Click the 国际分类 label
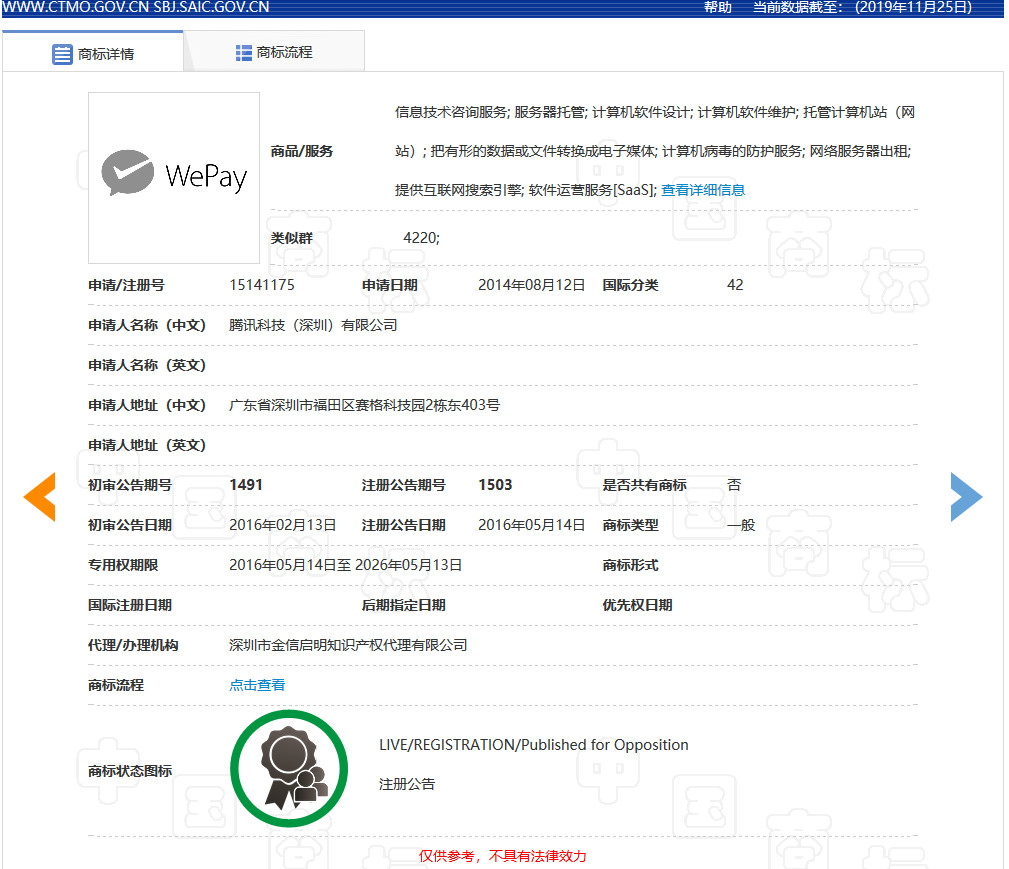 (x=630, y=285)
